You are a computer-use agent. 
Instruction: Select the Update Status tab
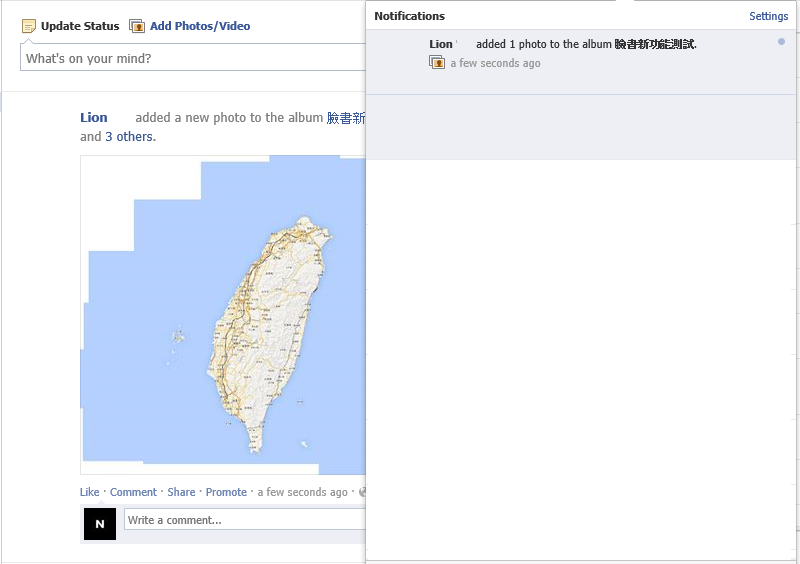[x=80, y=26]
